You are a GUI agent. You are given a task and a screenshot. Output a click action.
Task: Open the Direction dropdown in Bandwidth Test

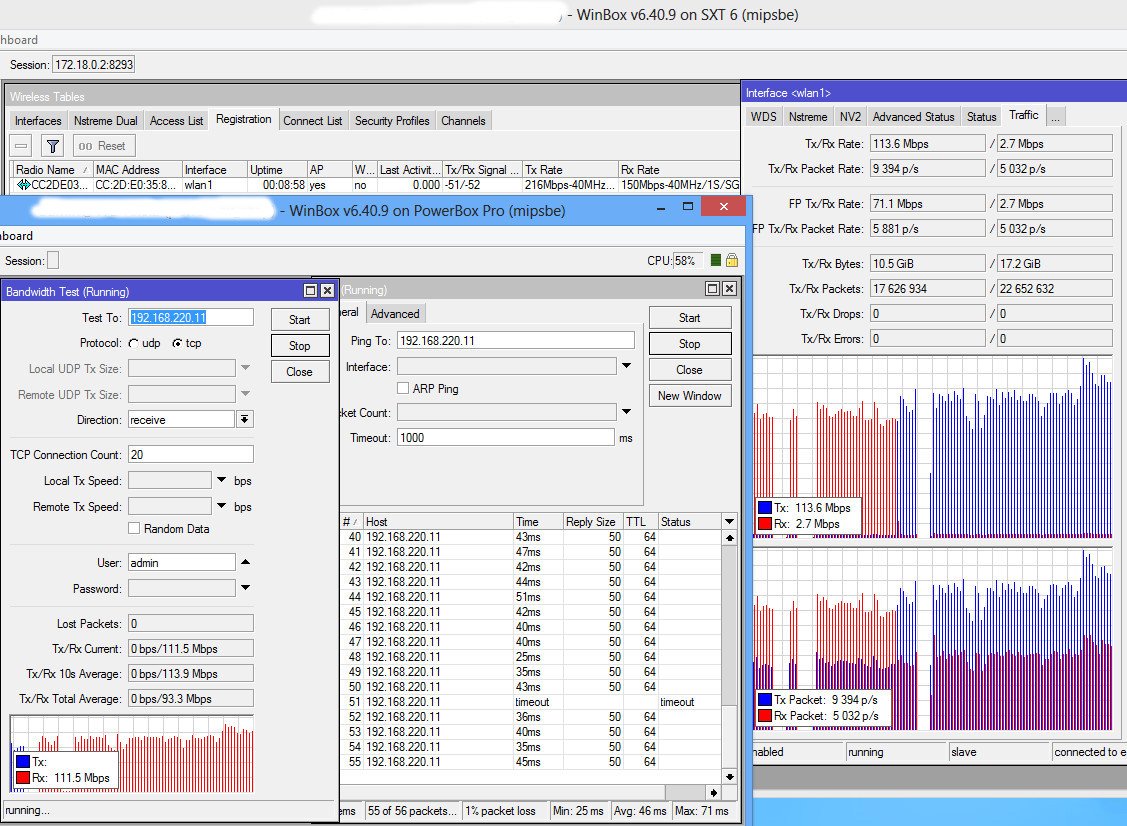click(244, 419)
